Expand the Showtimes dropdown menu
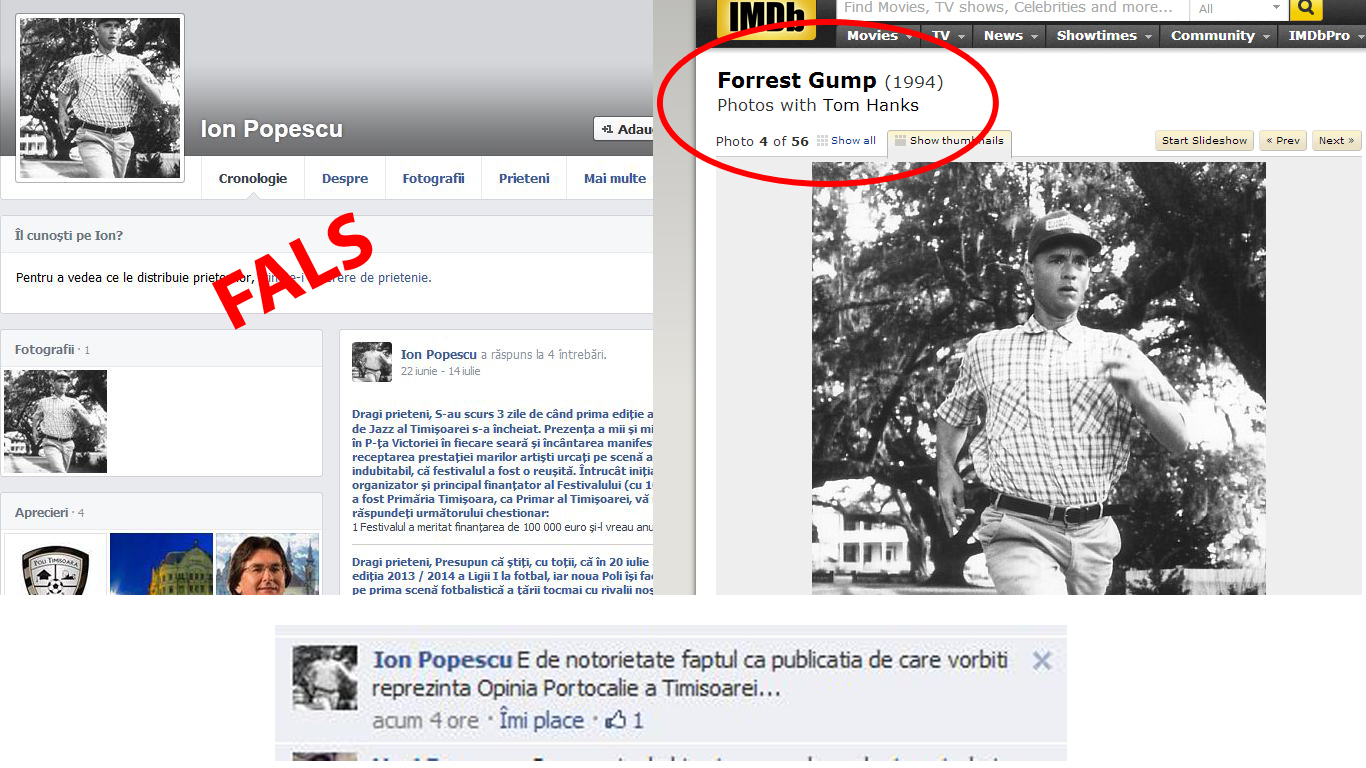This screenshot has height=768, width=1366. [x=1104, y=35]
